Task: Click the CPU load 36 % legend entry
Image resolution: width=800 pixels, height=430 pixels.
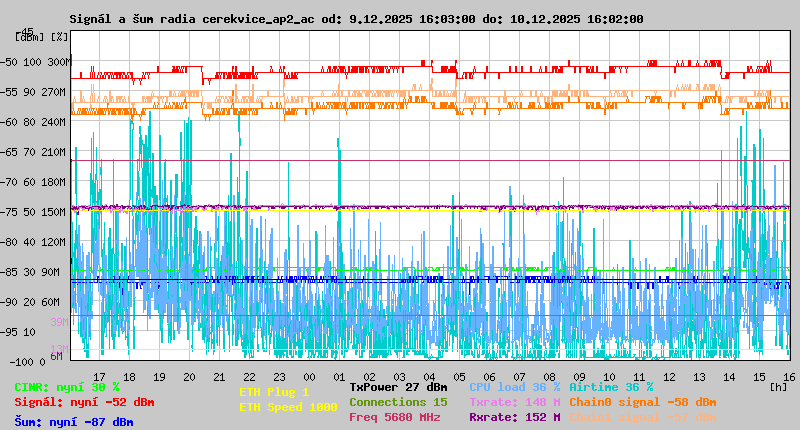Action: pyautogui.click(x=514, y=386)
